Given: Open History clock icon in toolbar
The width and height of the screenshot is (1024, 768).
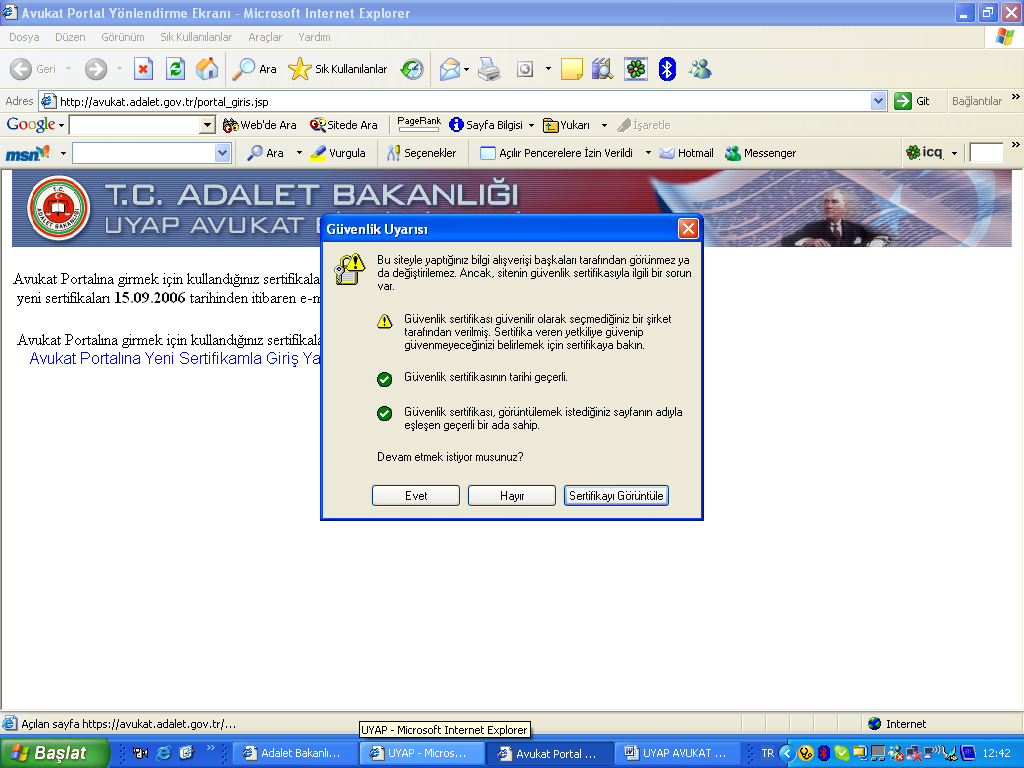Looking at the screenshot, I should point(412,69).
